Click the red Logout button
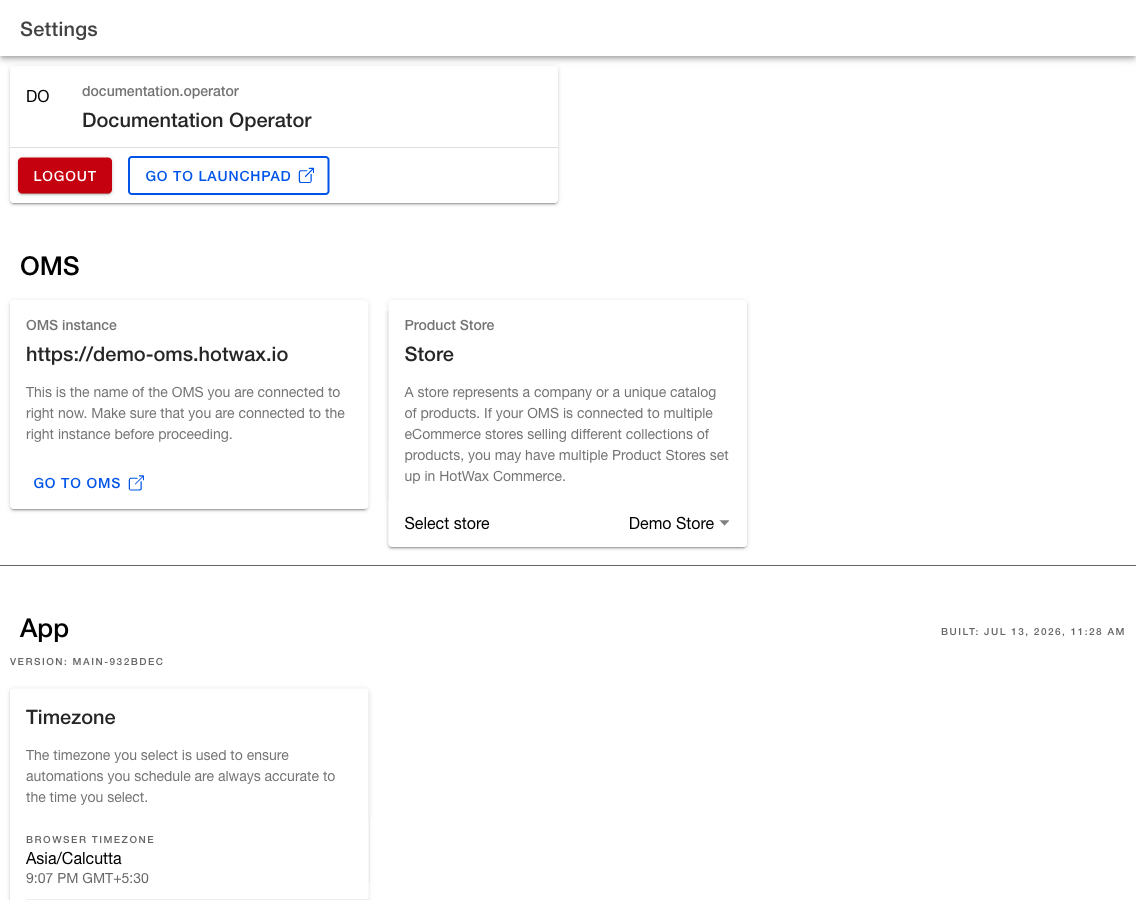The height and width of the screenshot is (900, 1136). point(65,175)
